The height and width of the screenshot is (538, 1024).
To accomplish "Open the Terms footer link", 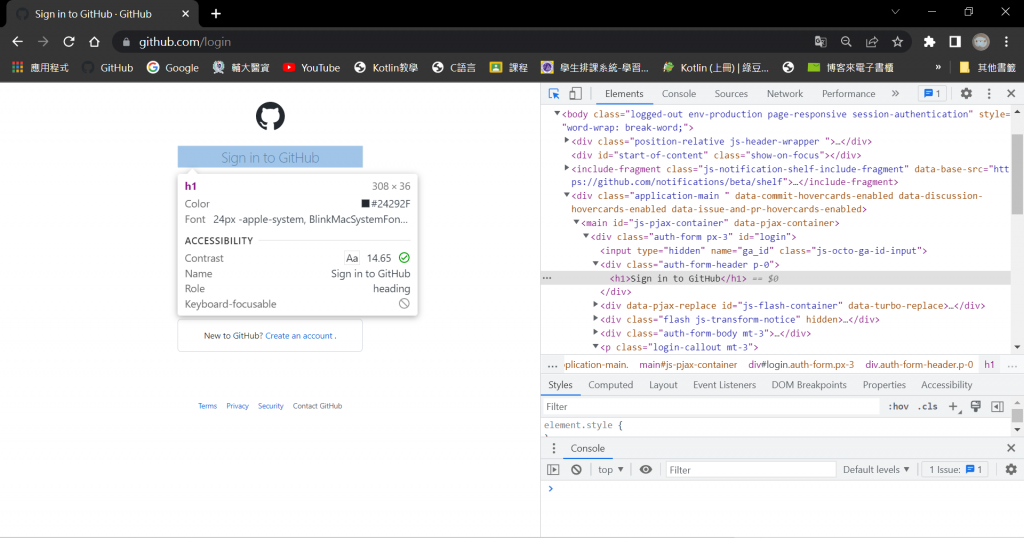I will (x=207, y=406).
